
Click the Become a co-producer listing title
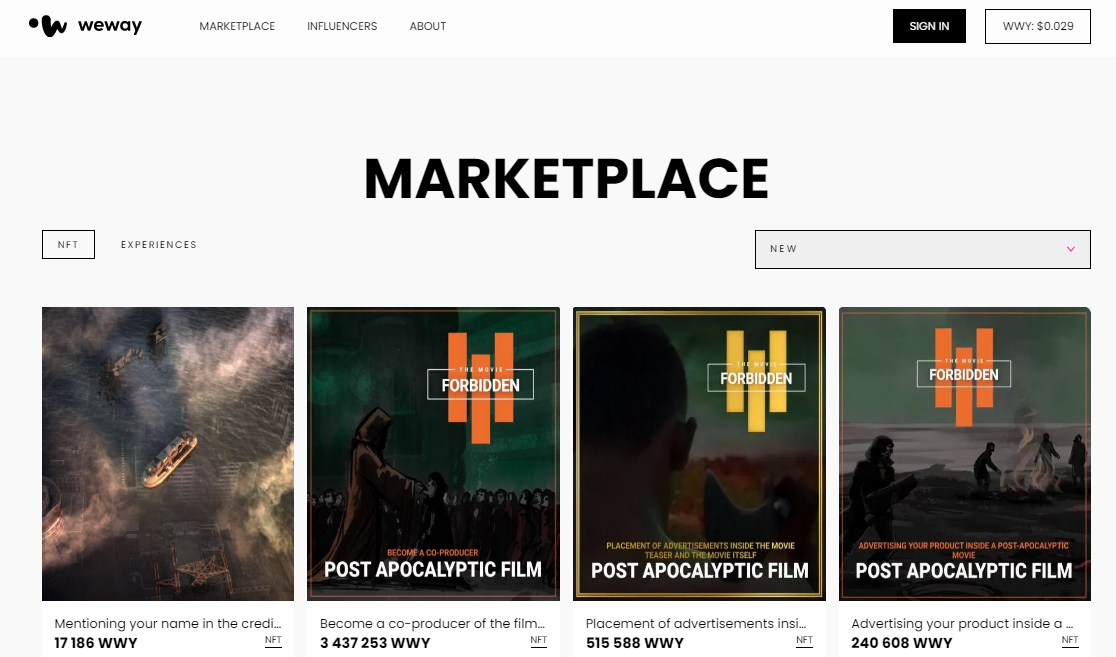(433, 624)
